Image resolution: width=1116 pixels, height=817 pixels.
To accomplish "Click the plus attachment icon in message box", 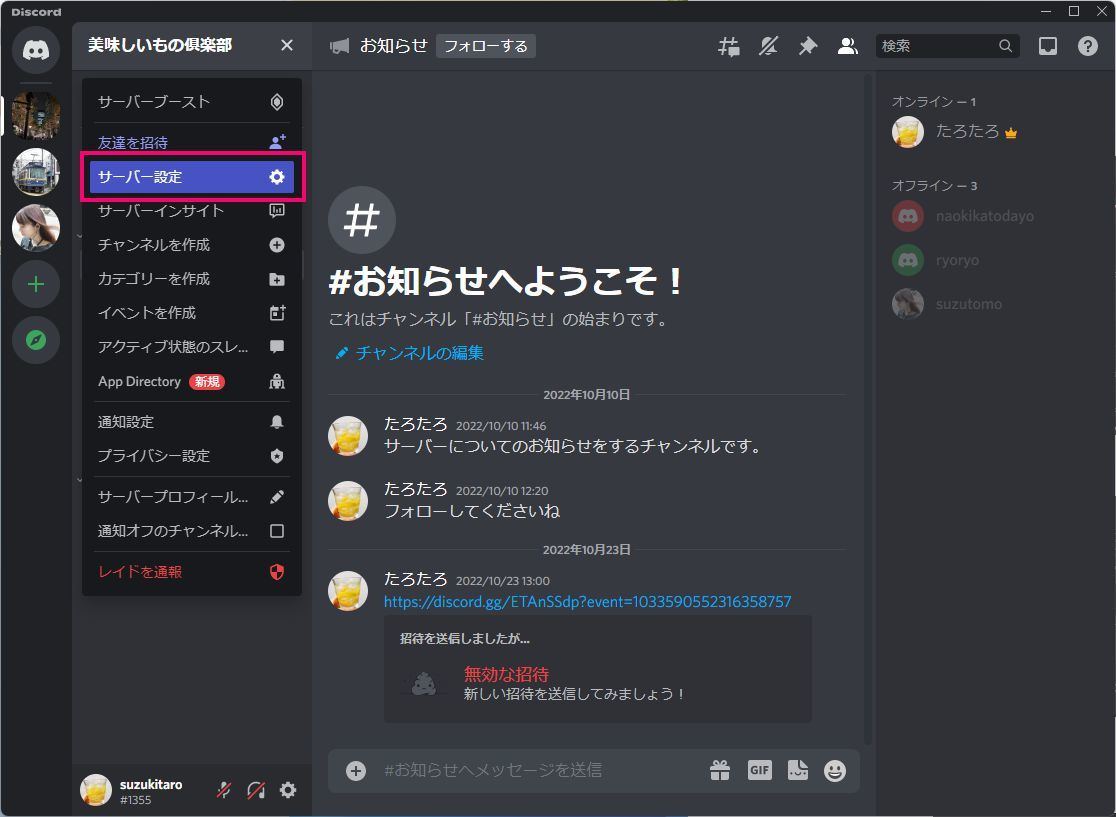I will 356,770.
